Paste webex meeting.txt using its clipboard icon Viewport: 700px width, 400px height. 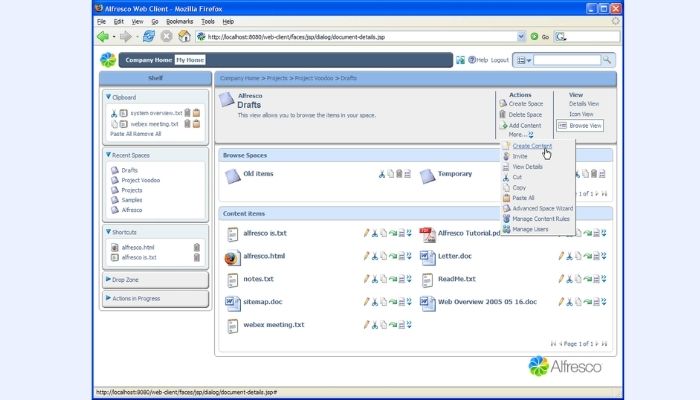[x=196, y=124]
